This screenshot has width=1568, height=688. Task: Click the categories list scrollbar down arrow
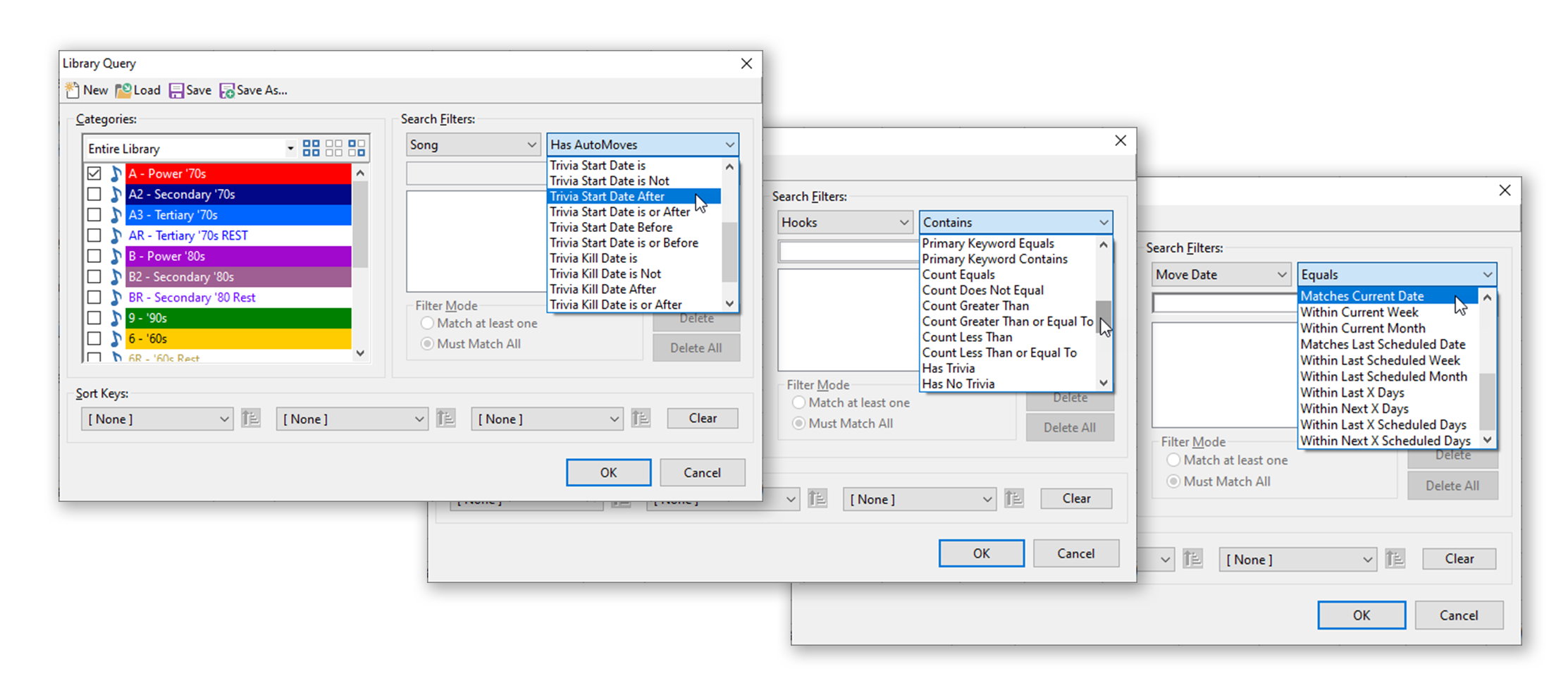tap(361, 353)
